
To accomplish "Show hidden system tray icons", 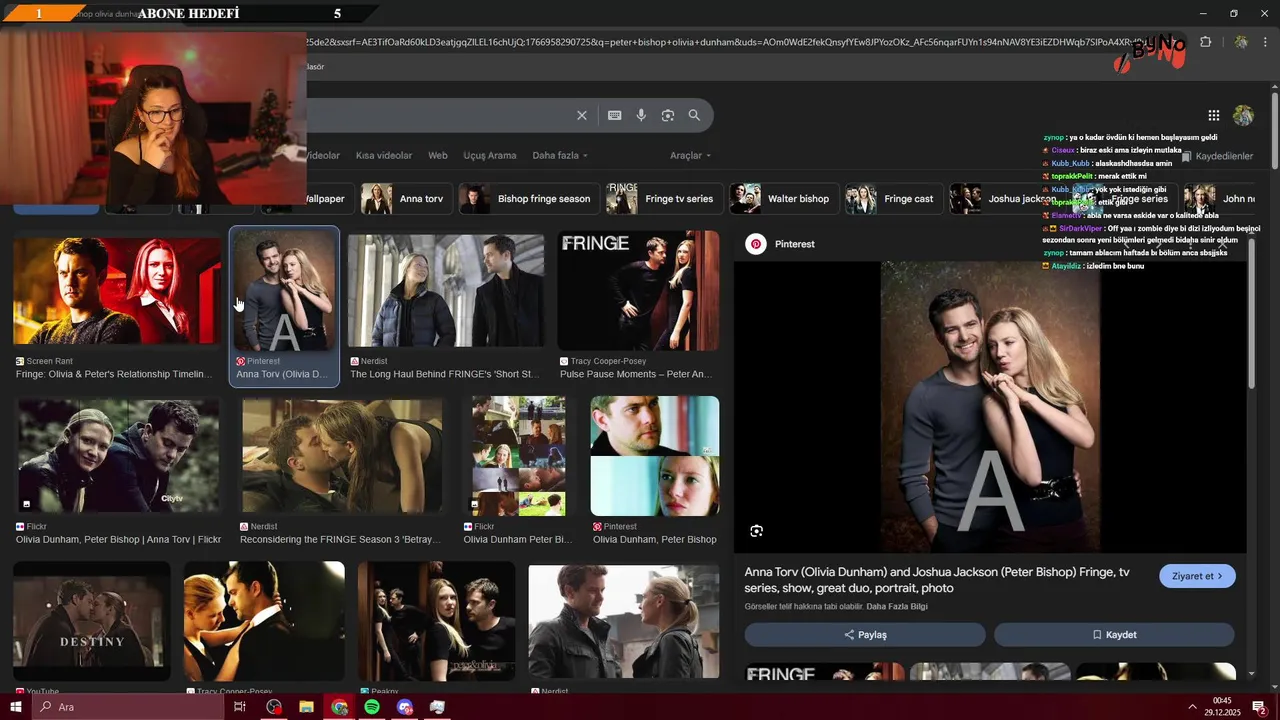I will [x=1192, y=707].
